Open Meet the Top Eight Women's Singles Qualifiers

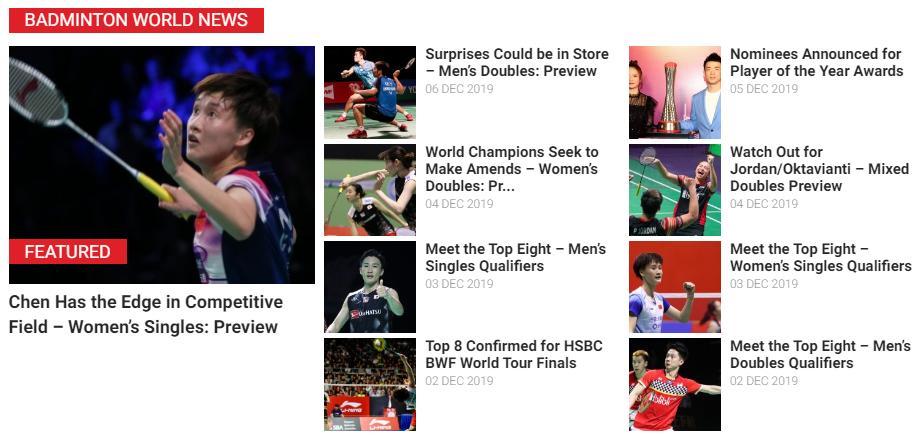[x=821, y=257]
